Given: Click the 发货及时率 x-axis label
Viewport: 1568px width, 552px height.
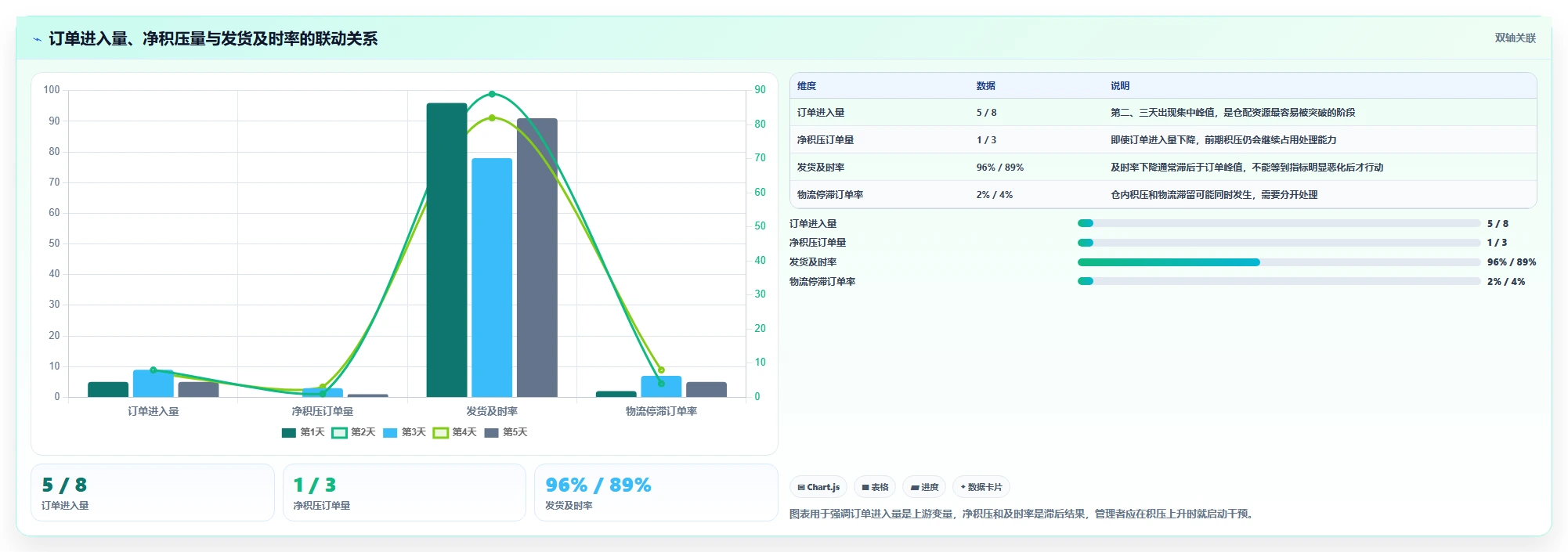Looking at the screenshot, I should pyautogui.click(x=492, y=411).
